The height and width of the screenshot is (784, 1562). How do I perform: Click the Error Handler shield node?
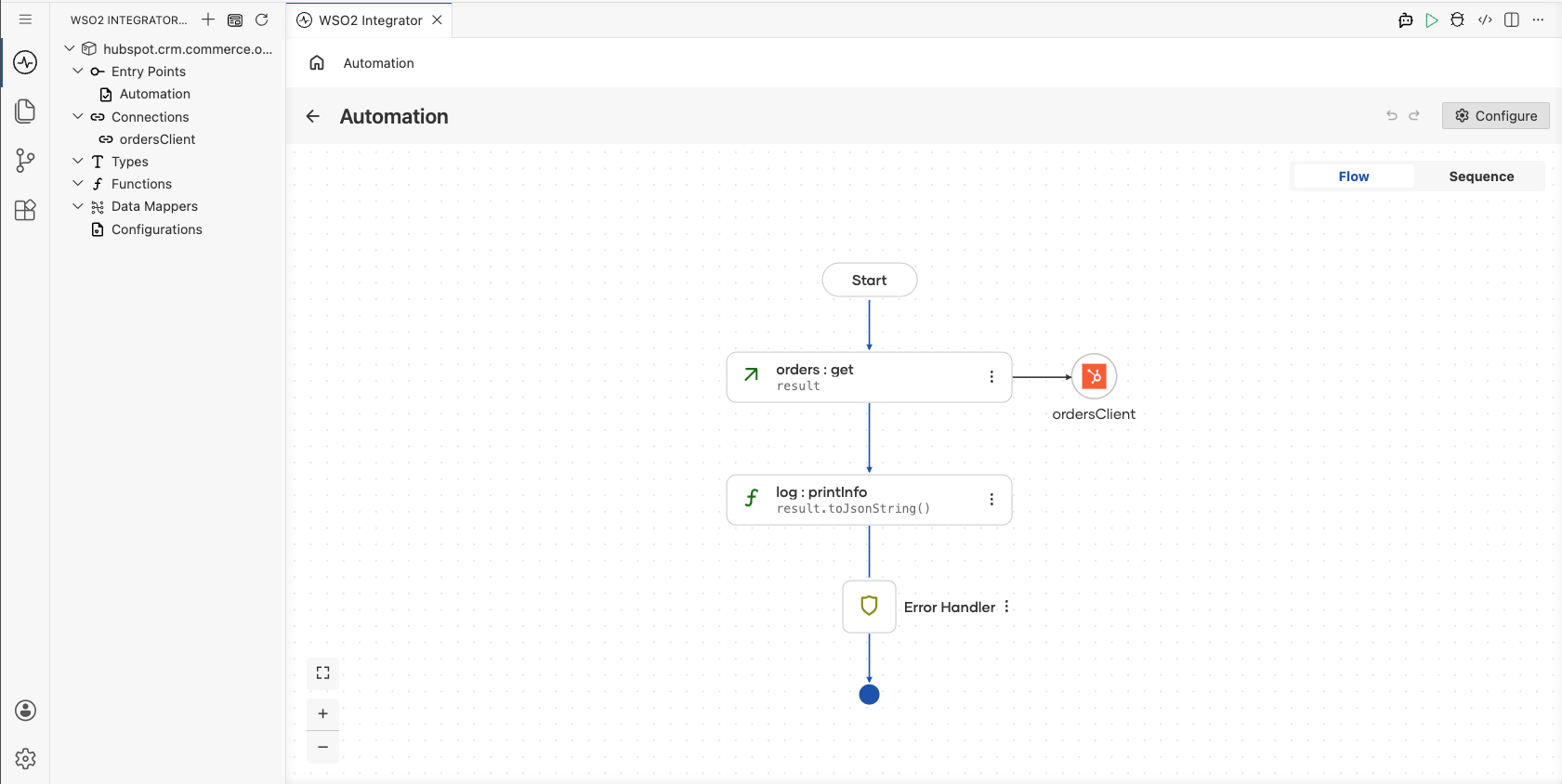tap(869, 607)
